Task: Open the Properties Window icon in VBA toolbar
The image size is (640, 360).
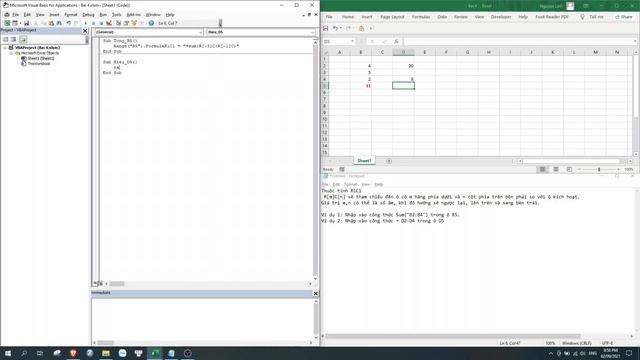Action: click(x=126, y=23)
